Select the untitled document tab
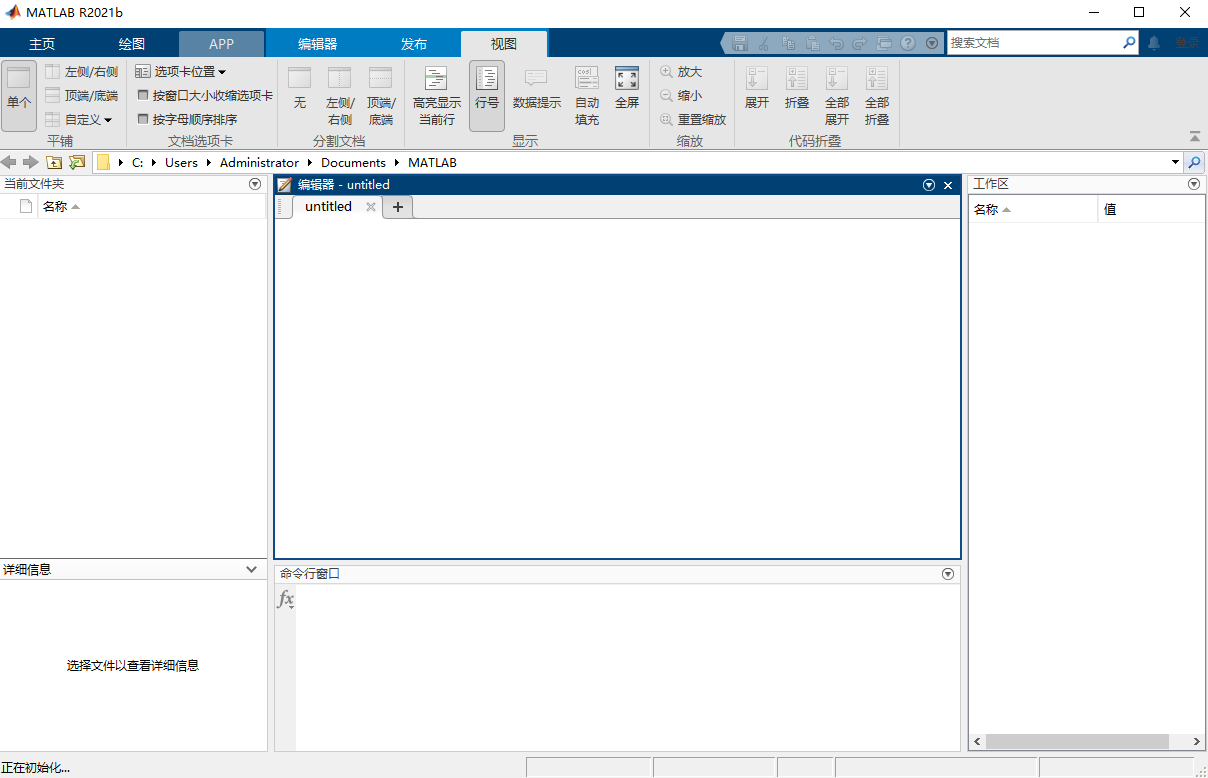Screen dimensions: 1208x778 [x=328, y=207]
